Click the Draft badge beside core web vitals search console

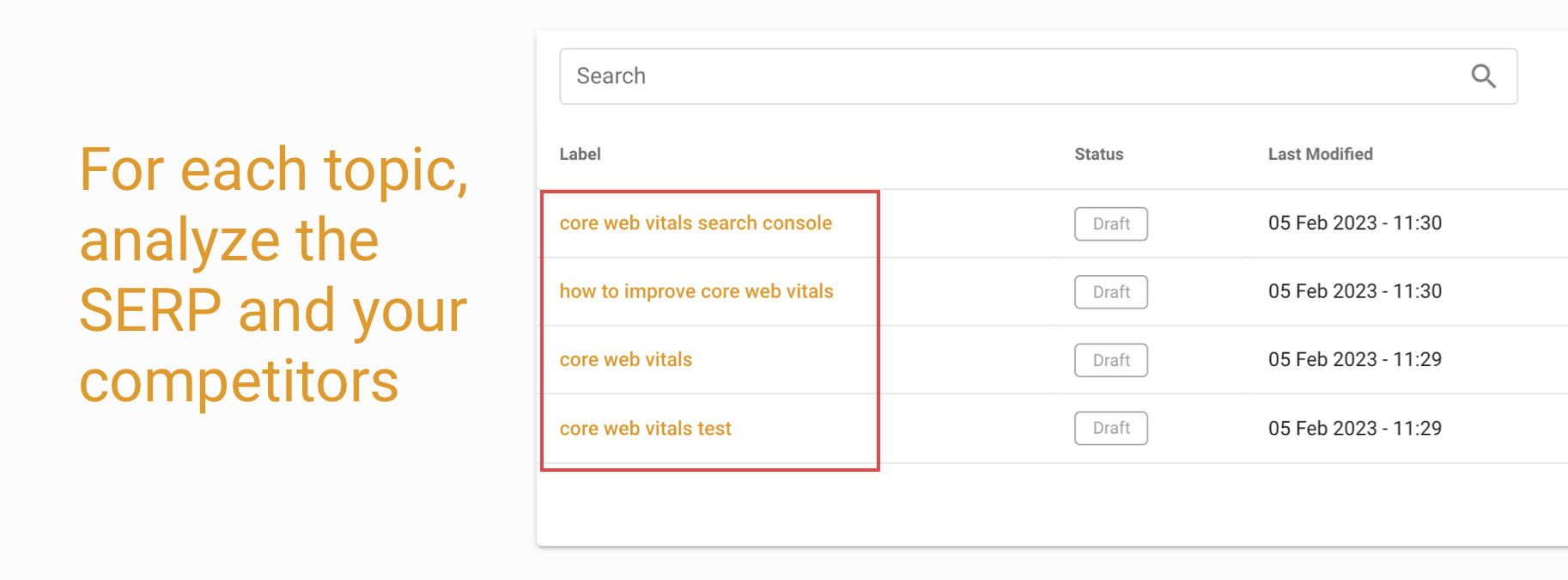click(1110, 223)
